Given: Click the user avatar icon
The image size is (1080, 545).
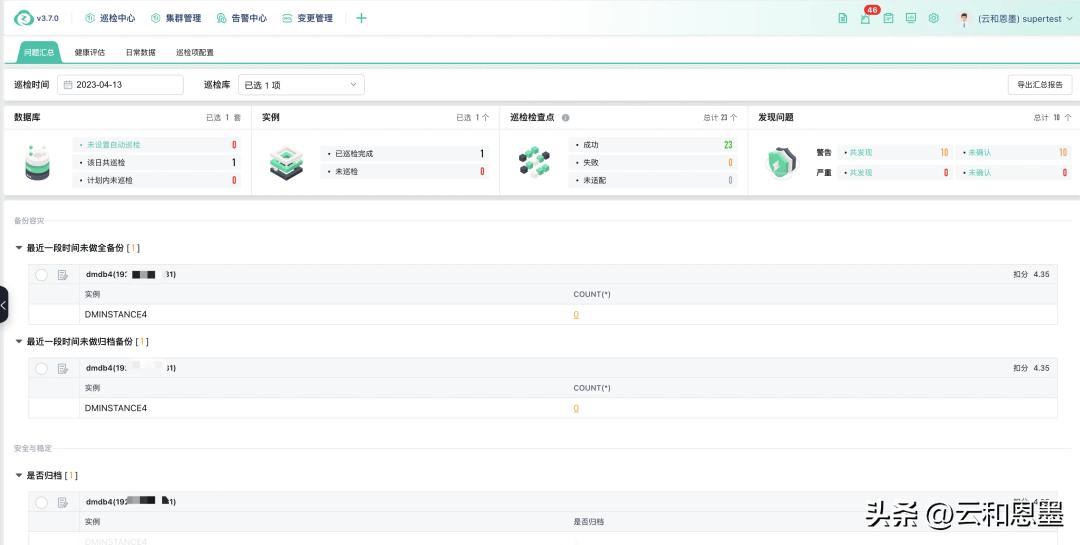Looking at the screenshot, I should 964,19.
